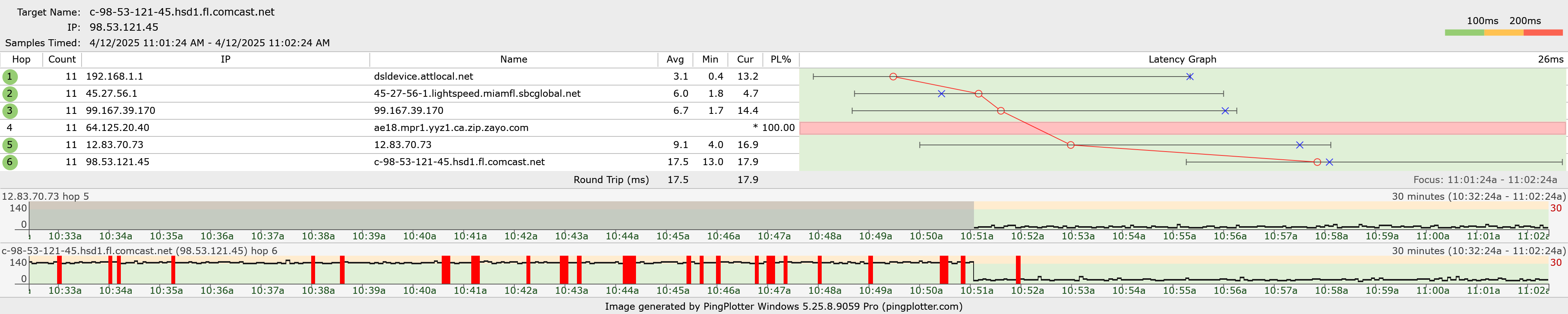Click hop 4 number in Hop column
Screen dimensions: 1568x314
click(10, 128)
